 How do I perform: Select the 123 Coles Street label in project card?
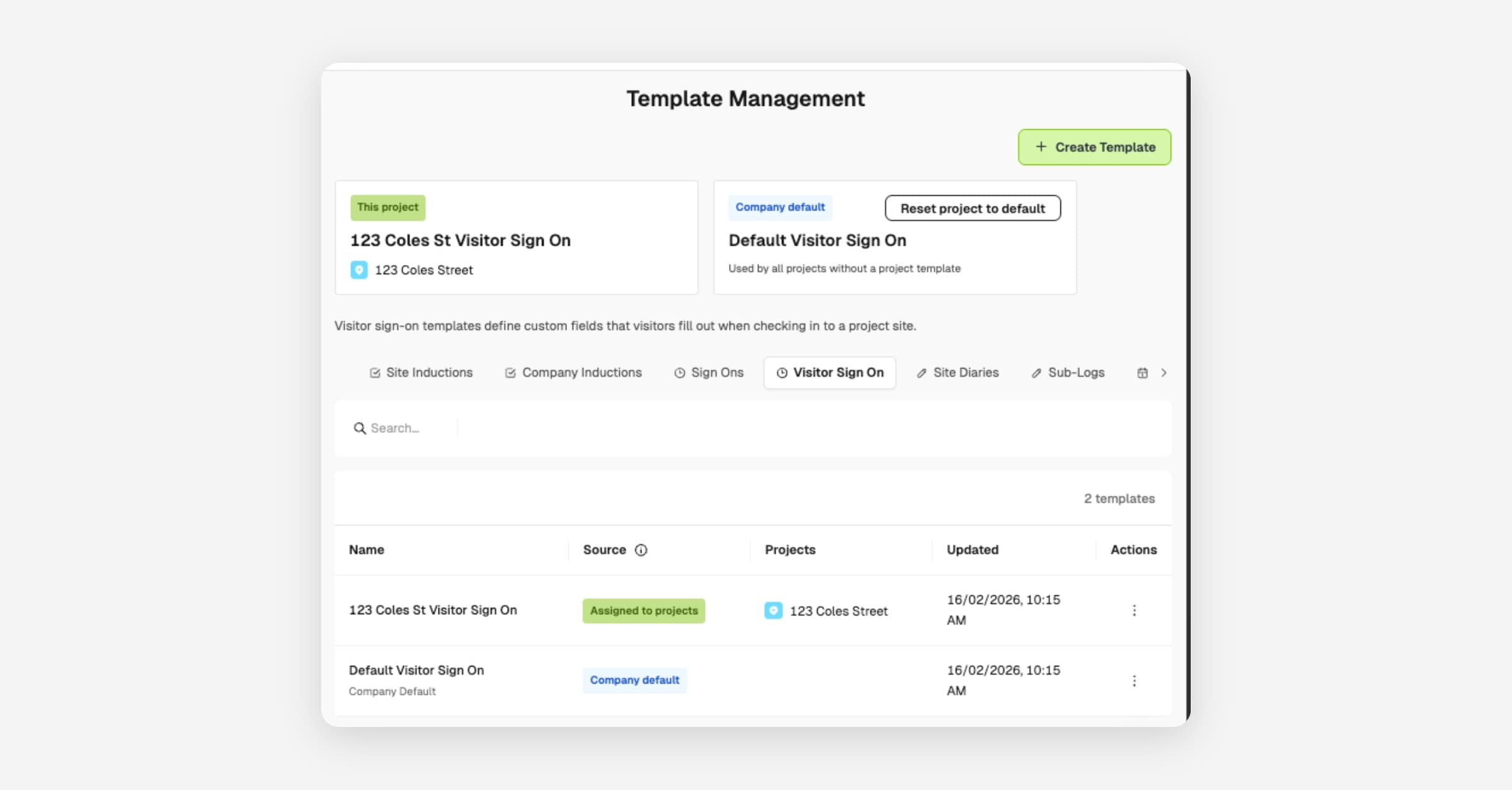[x=424, y=270]
